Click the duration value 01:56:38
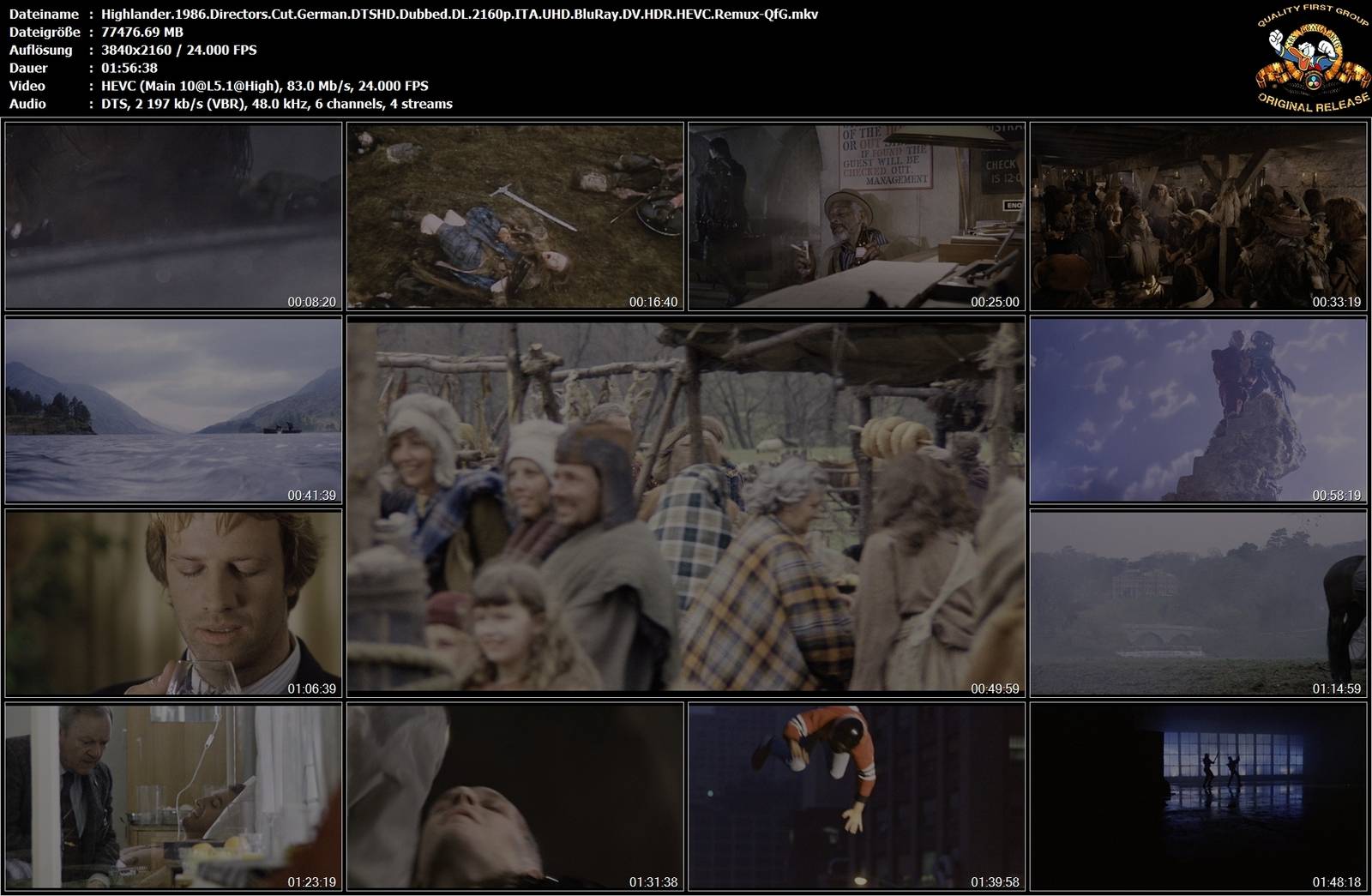 [129, 68]
